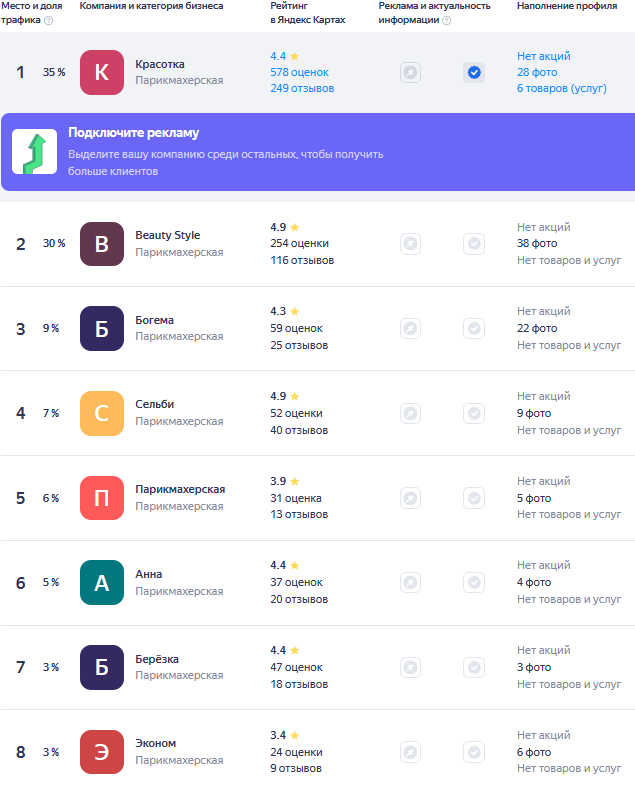
Task: Open the Красотка company logo
Action: tap(102, 73)
